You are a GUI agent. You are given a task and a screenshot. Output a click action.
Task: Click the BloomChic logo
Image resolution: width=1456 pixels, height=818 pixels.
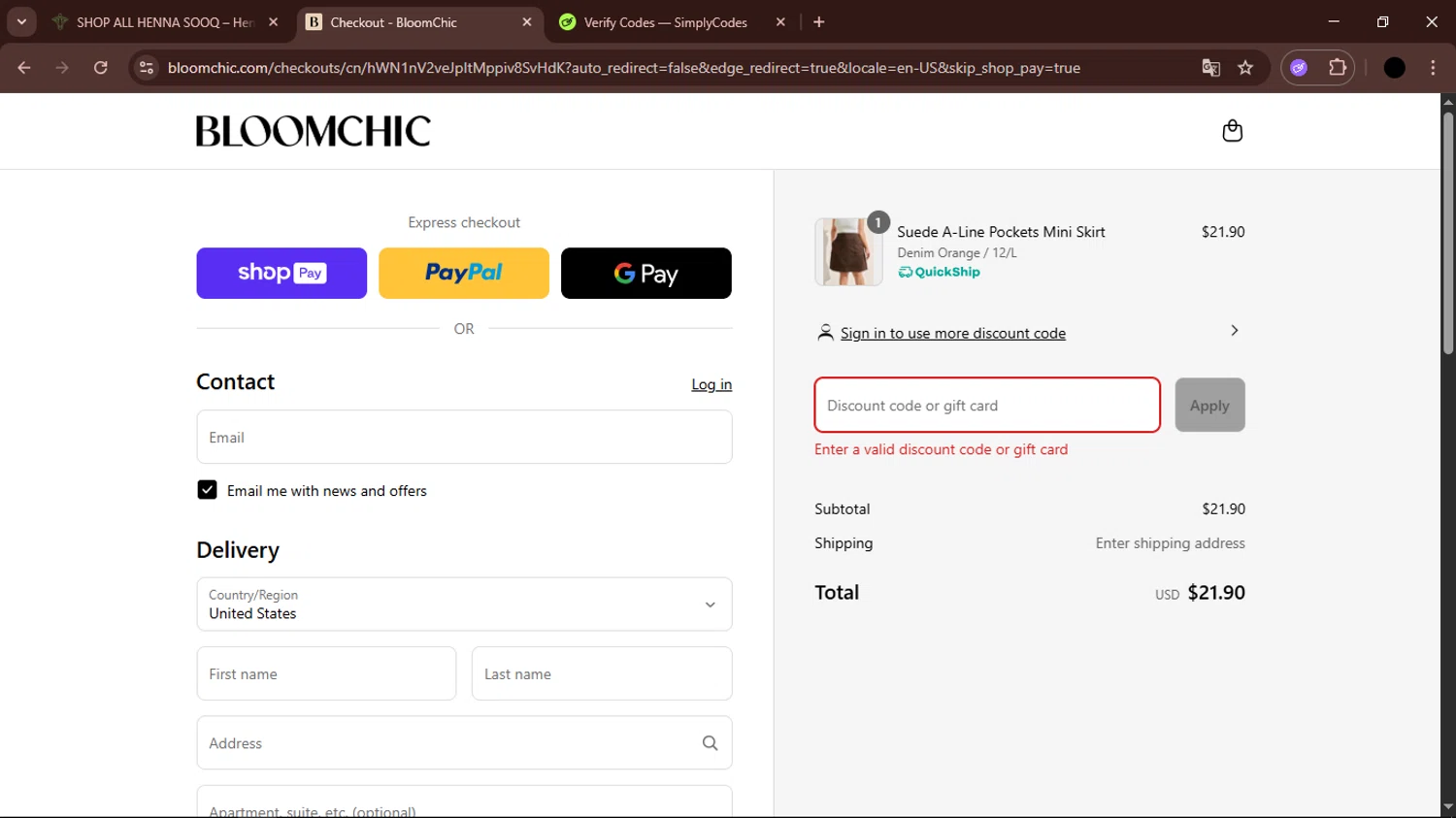[314, 131]
